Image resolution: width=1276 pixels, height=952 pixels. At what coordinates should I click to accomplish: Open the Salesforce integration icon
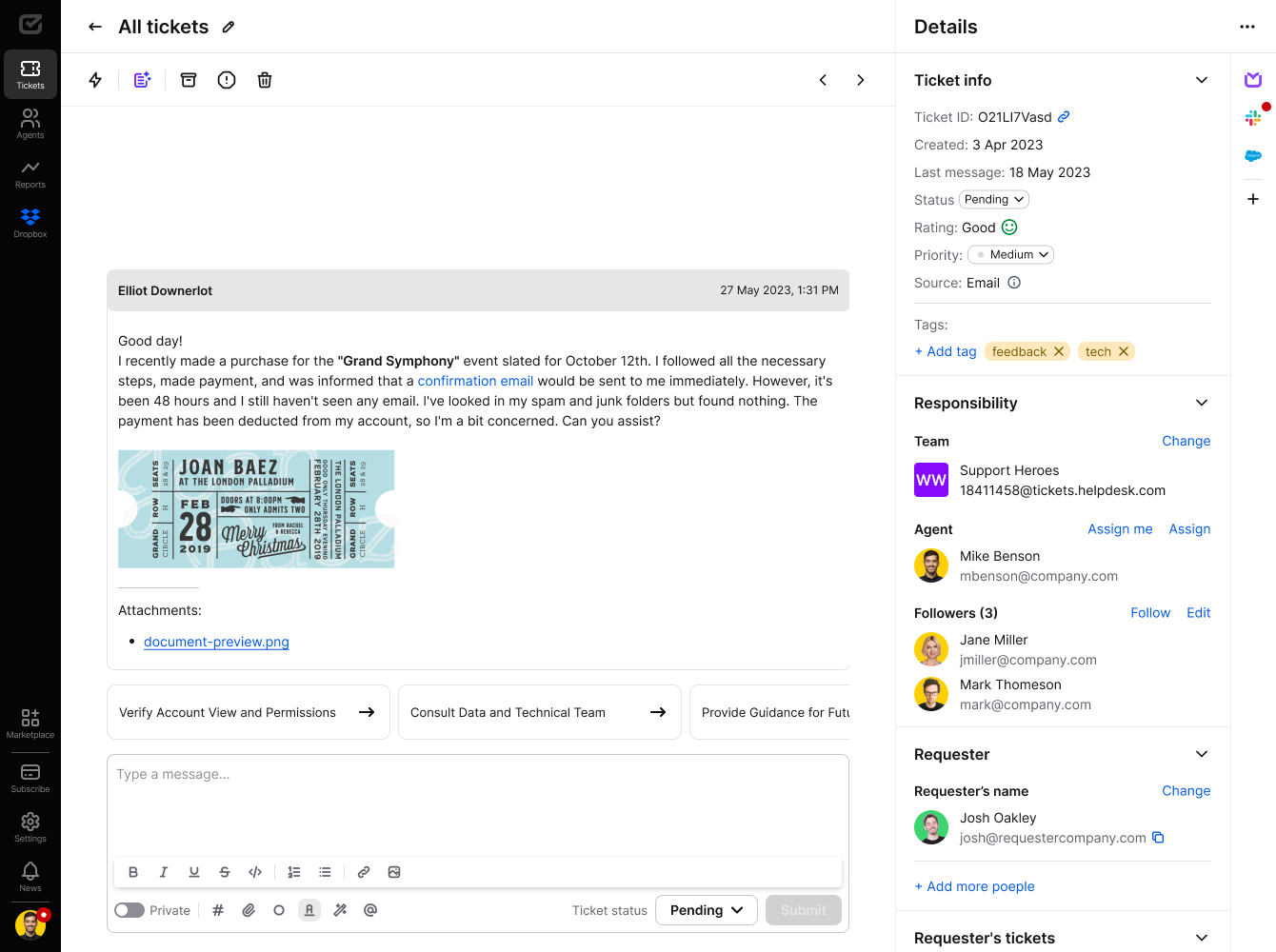tap(1253, 155)
